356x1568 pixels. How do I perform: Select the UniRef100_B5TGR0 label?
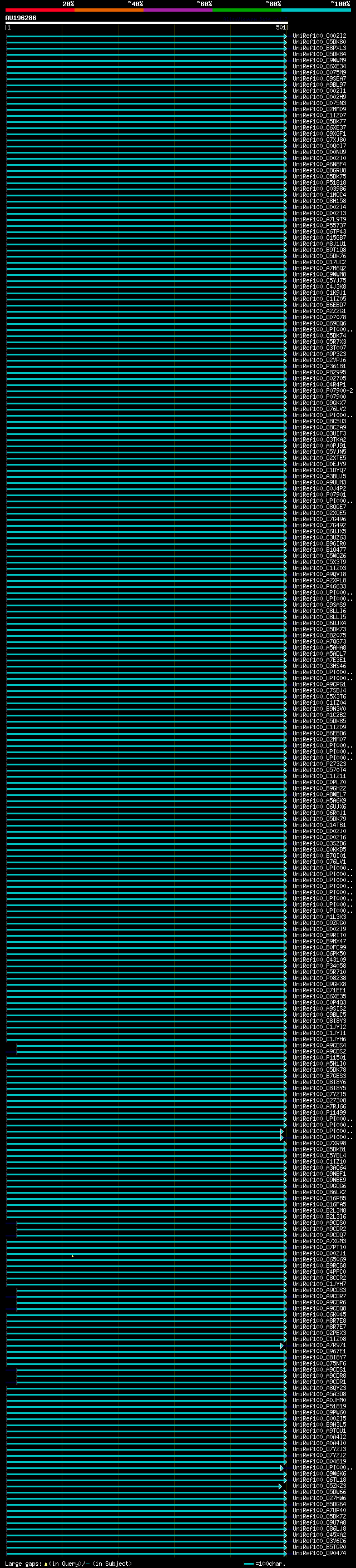(x=319, y=1547)
